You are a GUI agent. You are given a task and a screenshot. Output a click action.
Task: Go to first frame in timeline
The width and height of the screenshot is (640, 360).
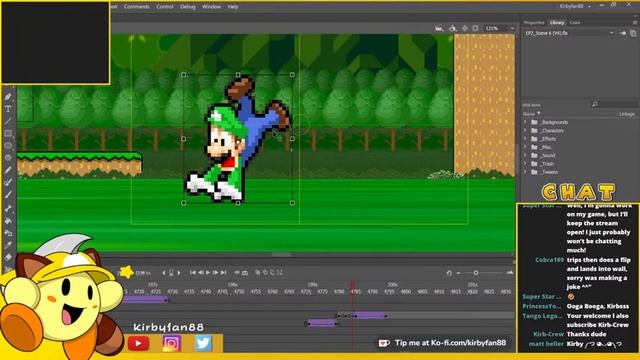click(x=193, y=272)
